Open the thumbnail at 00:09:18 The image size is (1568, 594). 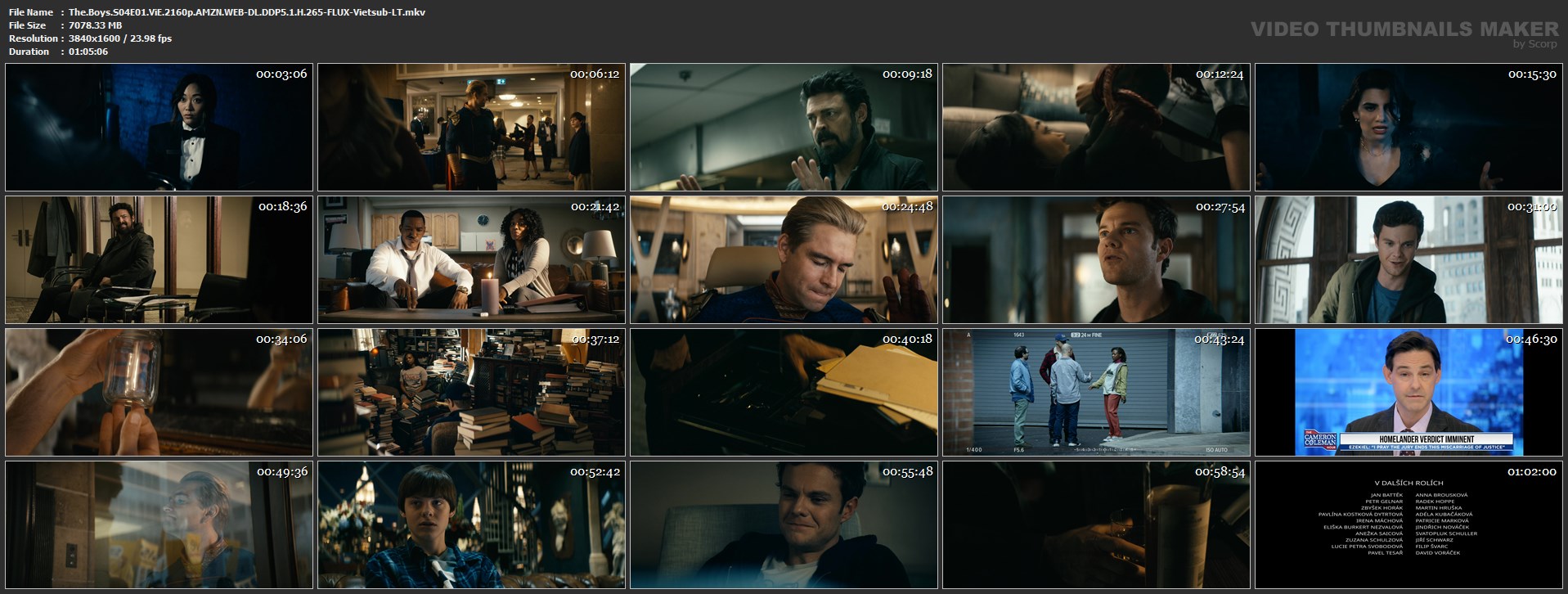pos(784,128)
